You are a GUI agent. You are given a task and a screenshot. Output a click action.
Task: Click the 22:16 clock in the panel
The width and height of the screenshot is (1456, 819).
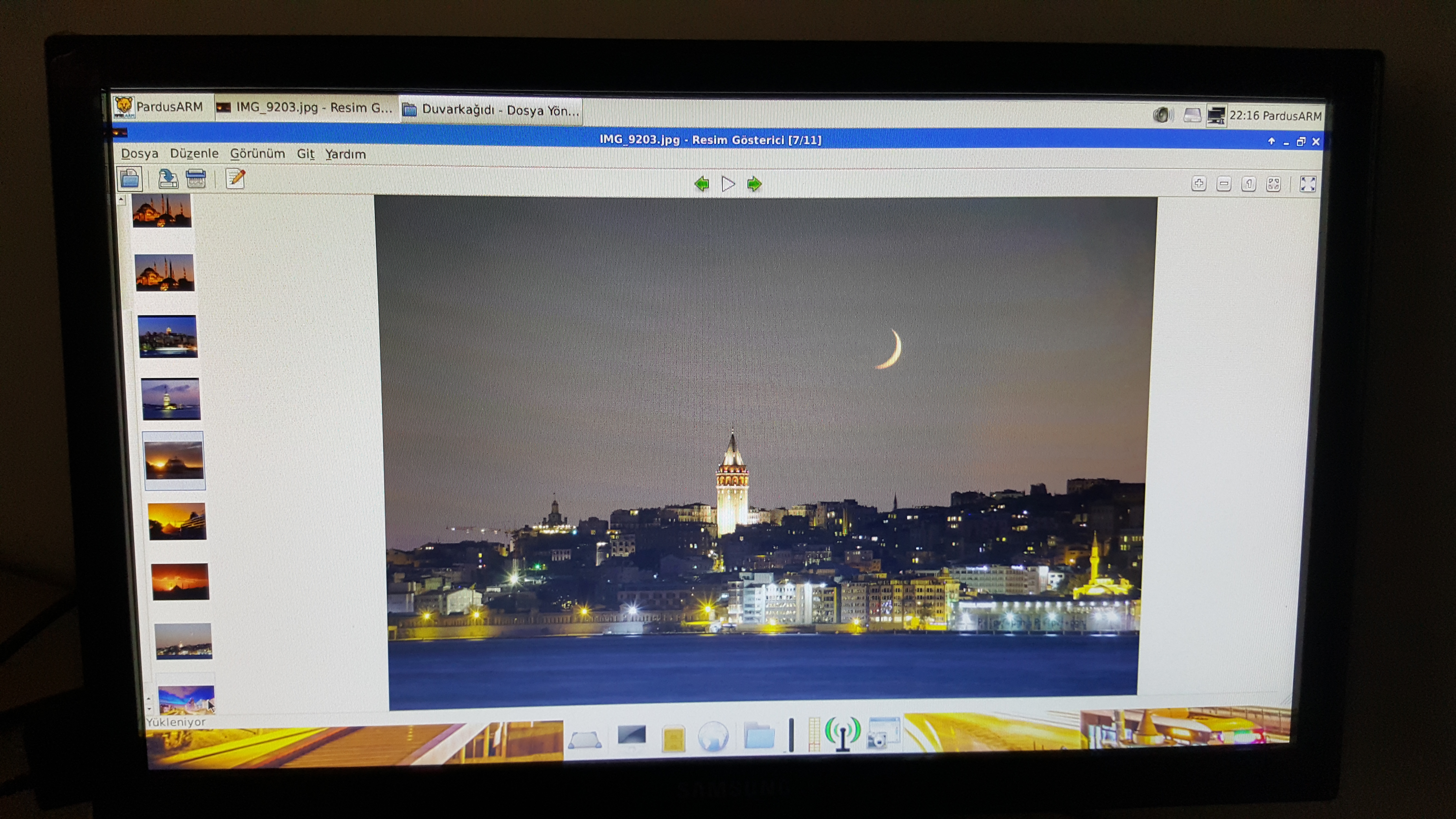pyautogui.click(x=1244, y=115)
